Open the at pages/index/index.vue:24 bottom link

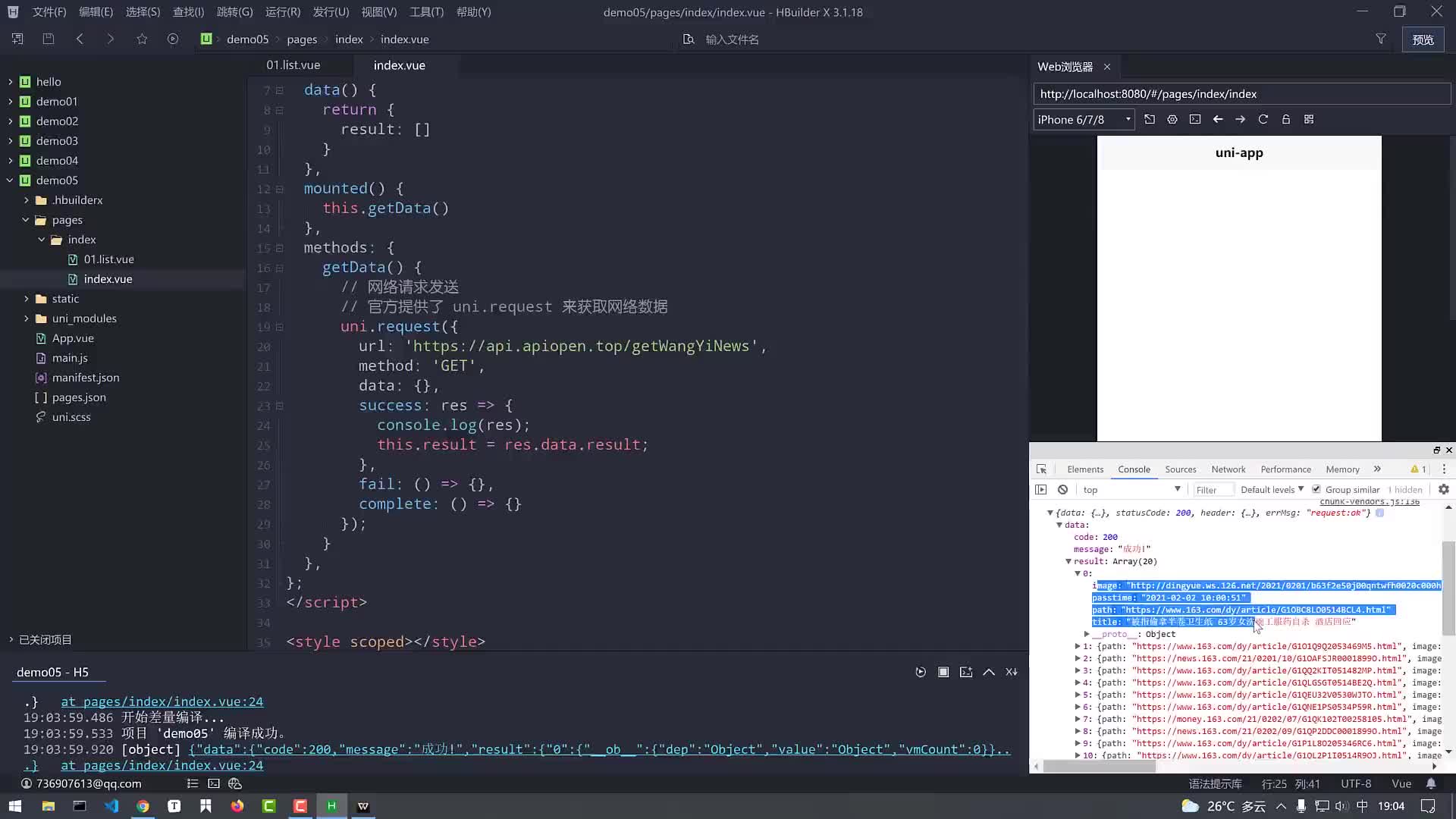pyautogui.click(x=162, y=765)
